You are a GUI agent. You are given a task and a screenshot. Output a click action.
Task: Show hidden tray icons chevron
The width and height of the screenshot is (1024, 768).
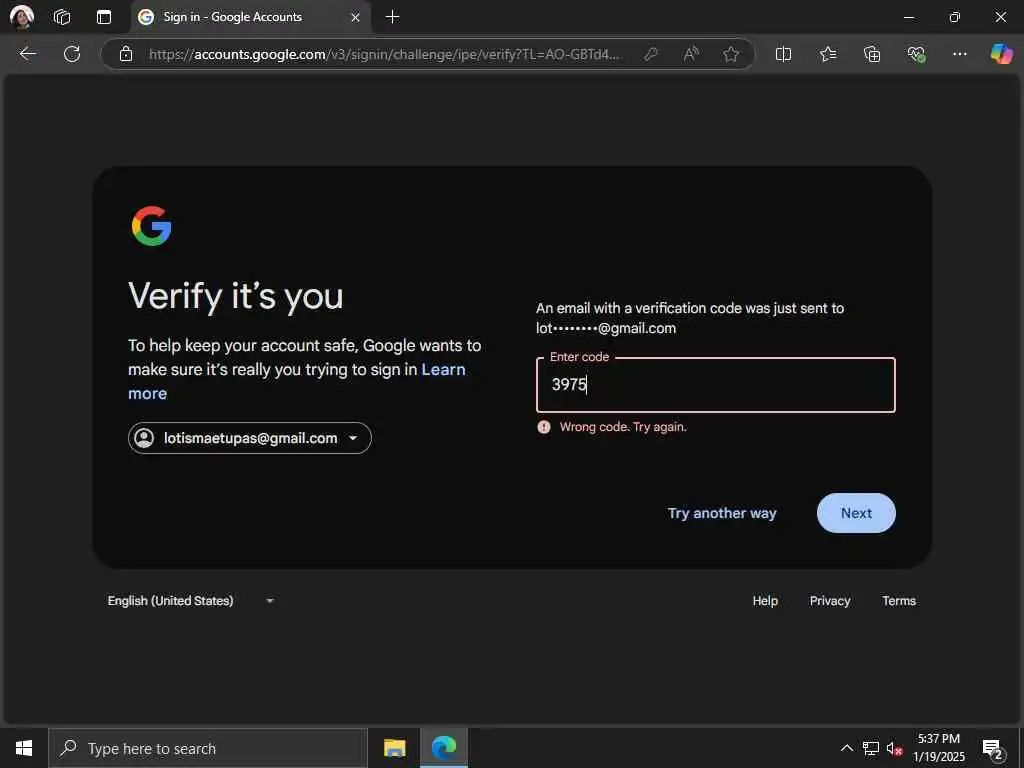point(846,748)
